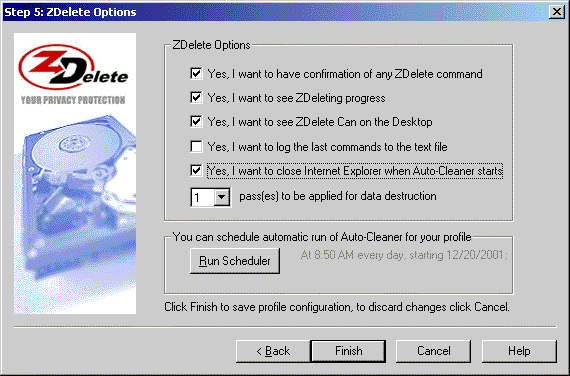This screenshot has width=570, height=376.
Task: Click the 'ZDelete Options' group label
Action: (x=211, y=45)
